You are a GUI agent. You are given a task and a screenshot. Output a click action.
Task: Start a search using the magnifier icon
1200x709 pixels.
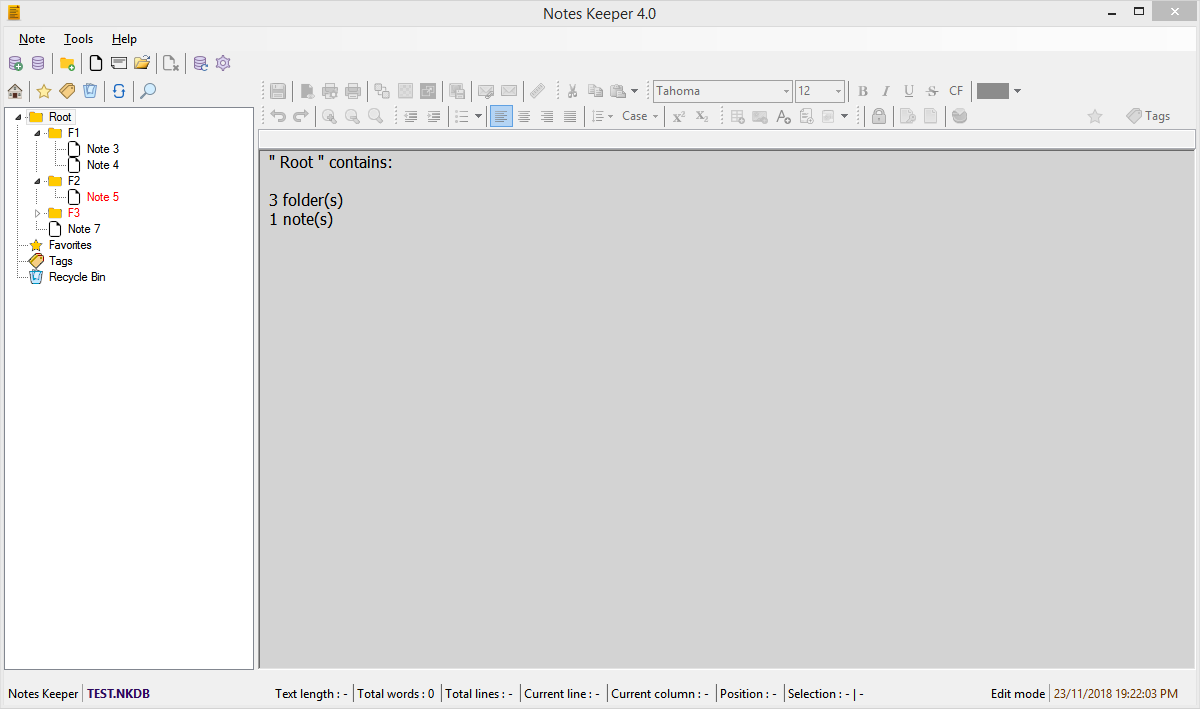(x=147, y=91)
